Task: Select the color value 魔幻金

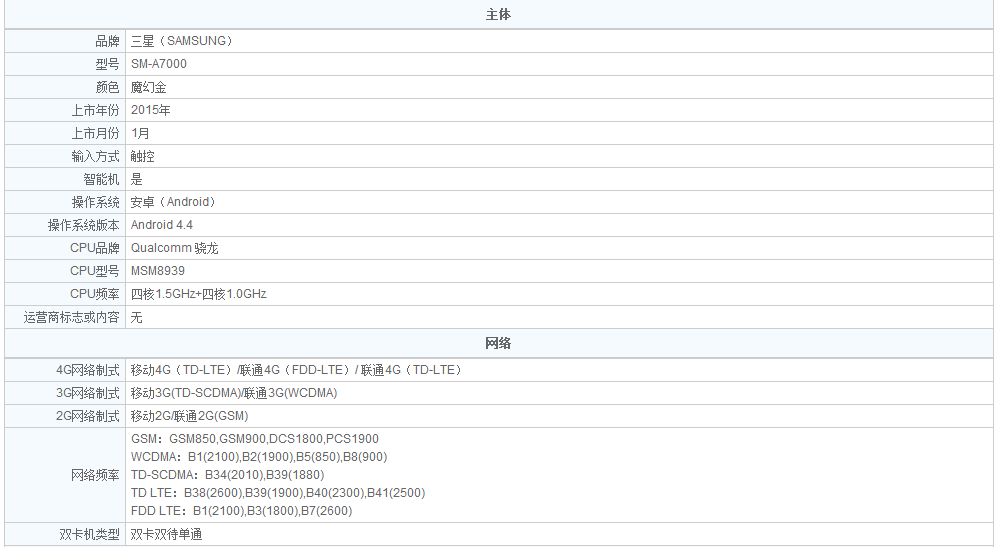Action: [149, 87]
